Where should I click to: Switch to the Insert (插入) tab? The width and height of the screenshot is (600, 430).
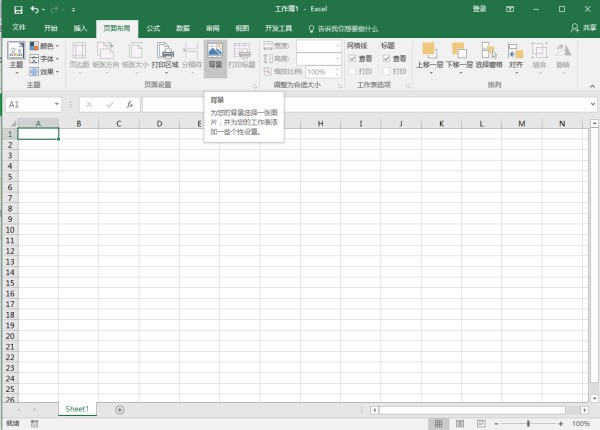click(x=80, y=28)
